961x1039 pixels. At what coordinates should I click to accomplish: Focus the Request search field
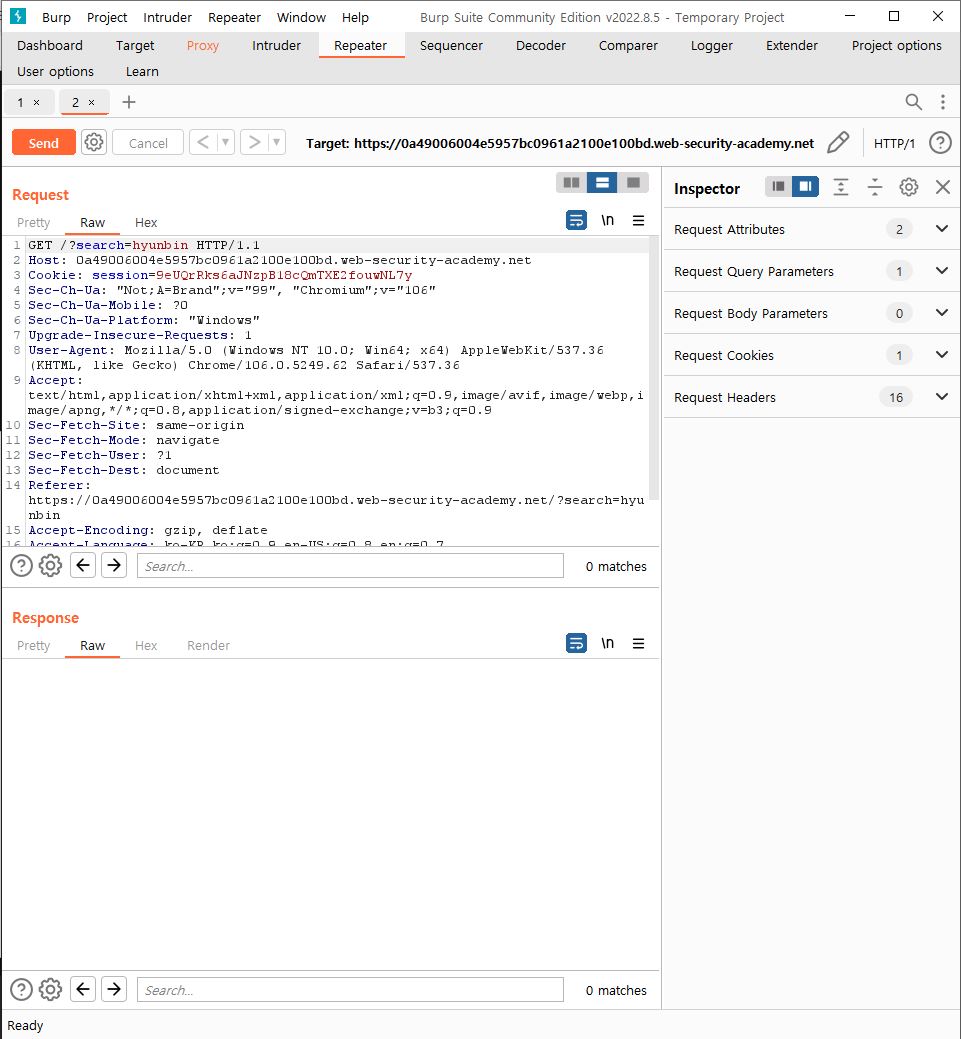(350, 566)
